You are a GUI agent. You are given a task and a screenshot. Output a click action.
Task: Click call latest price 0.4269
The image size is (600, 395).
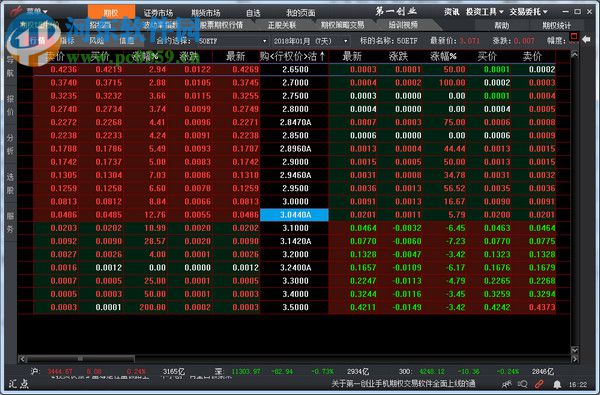coord(246,70)
